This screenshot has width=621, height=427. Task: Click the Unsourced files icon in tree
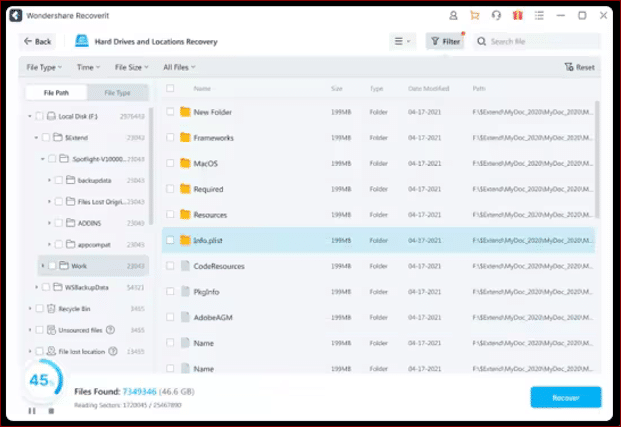point(51,330)
